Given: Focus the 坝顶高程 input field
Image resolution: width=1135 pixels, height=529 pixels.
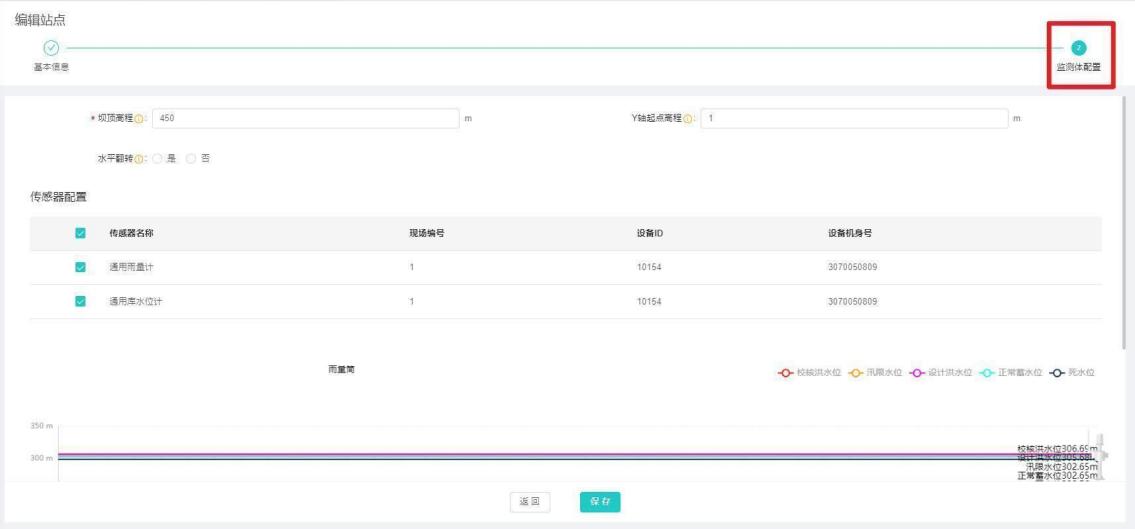Looking at the screenshot, I should (305, 119).
